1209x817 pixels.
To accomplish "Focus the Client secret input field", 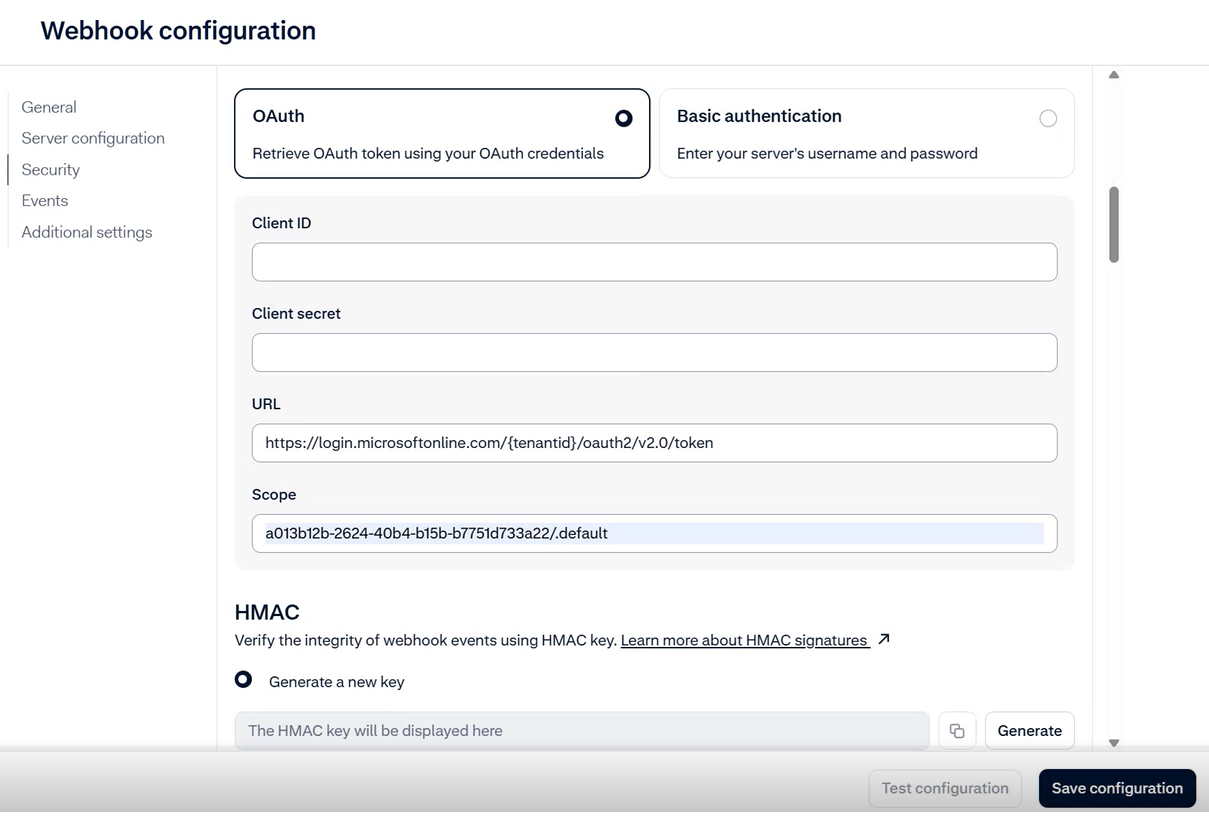I will pos(654,352).
